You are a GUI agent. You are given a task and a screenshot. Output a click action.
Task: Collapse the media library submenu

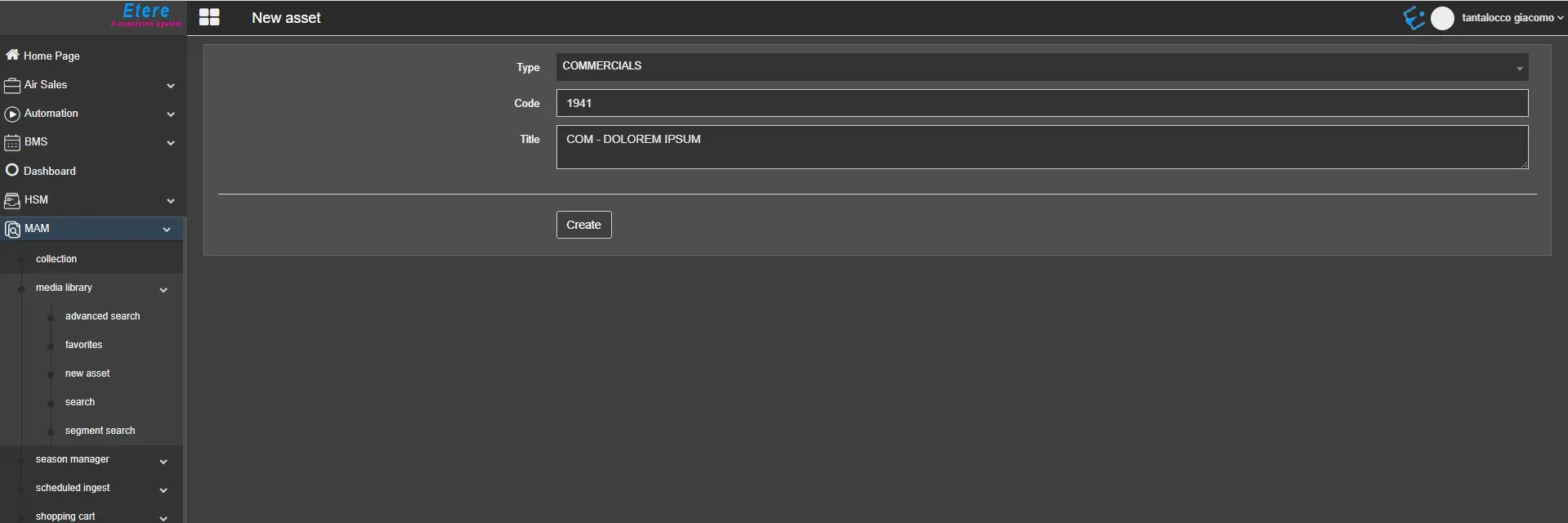[x=163, y=289]
